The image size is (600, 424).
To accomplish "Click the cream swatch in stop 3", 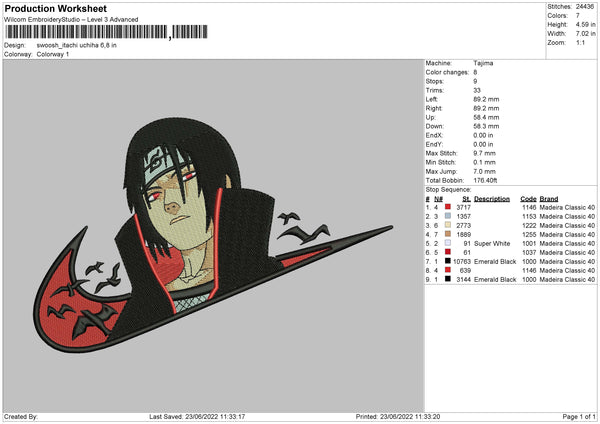I will (447, 225).
